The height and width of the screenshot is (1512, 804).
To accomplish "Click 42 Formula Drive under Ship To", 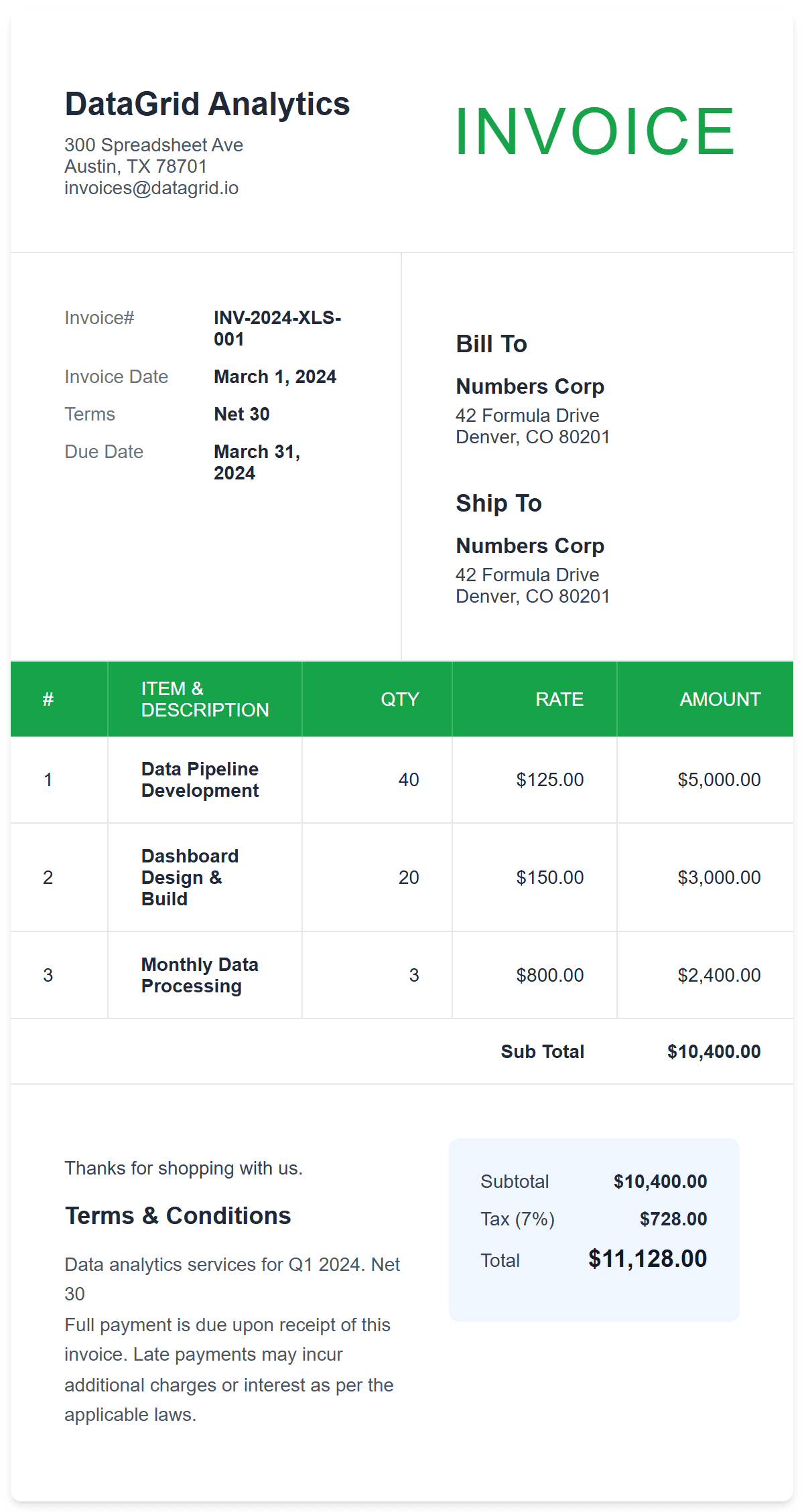I will click(527, 575).
